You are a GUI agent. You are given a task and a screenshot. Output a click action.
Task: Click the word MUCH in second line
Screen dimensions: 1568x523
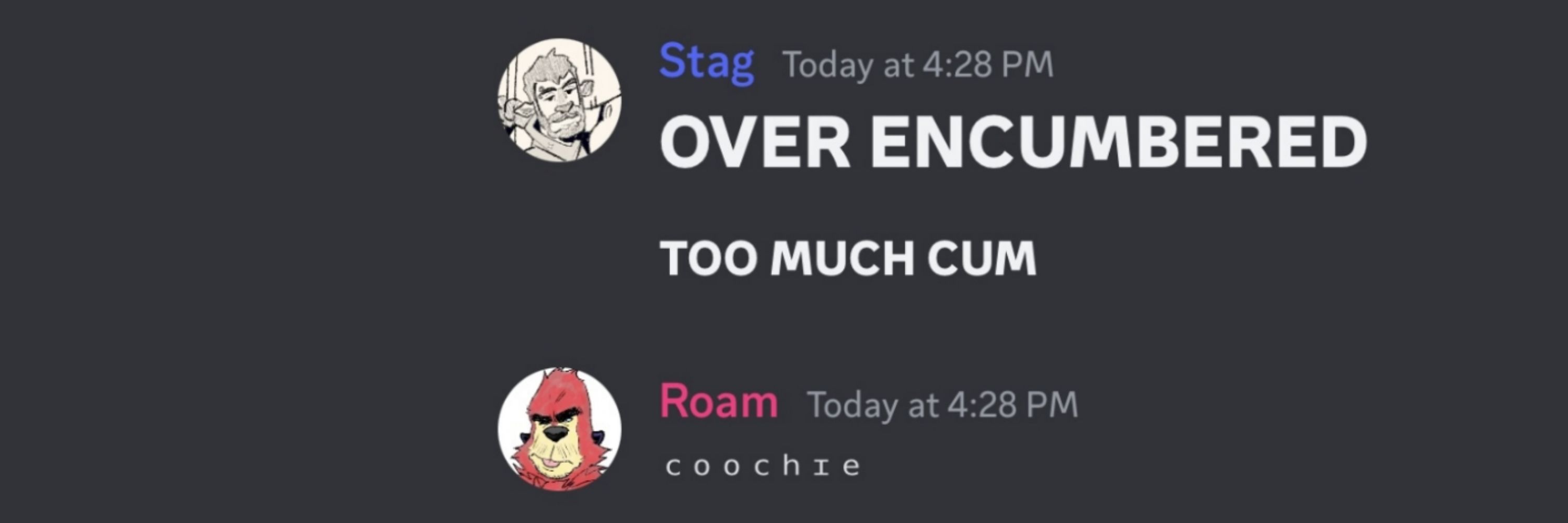click(x=843, y=258)
